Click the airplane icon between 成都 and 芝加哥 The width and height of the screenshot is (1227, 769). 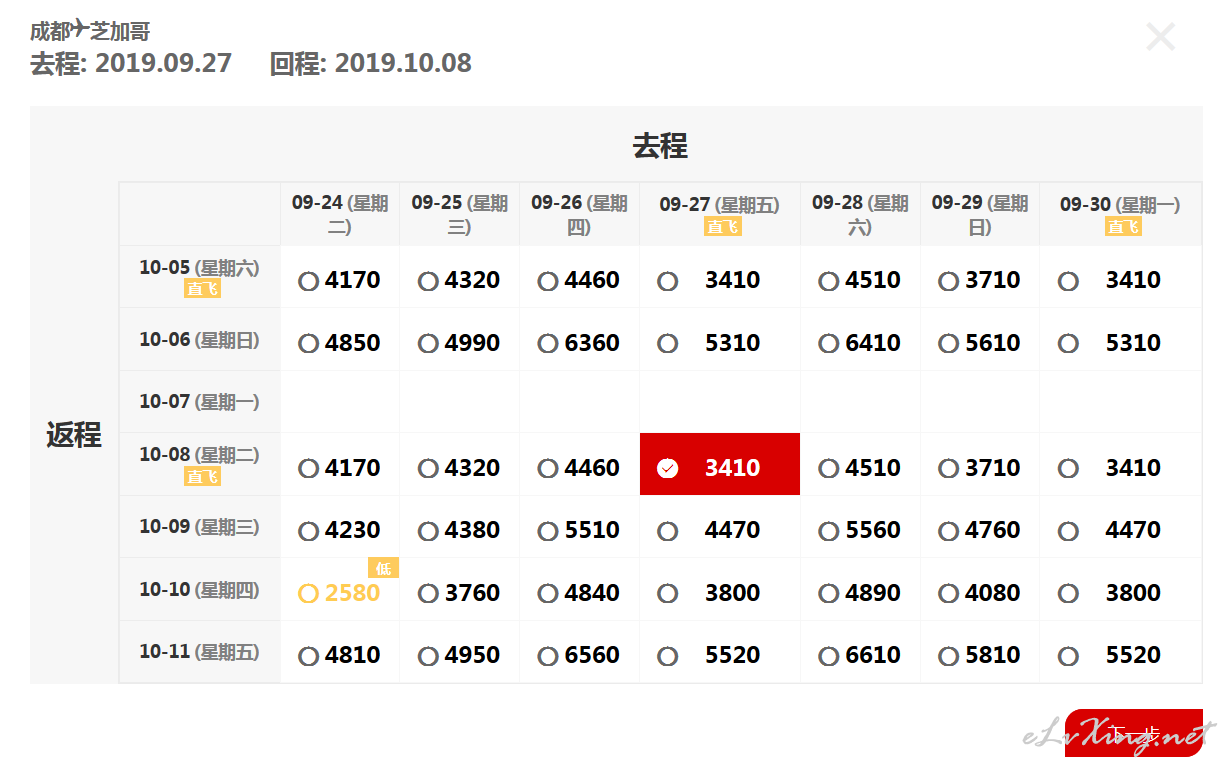pos(81,28)
